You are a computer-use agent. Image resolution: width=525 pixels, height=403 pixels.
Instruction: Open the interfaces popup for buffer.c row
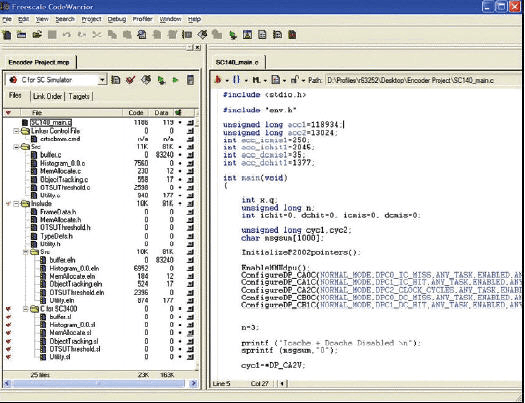coord(191,155)
